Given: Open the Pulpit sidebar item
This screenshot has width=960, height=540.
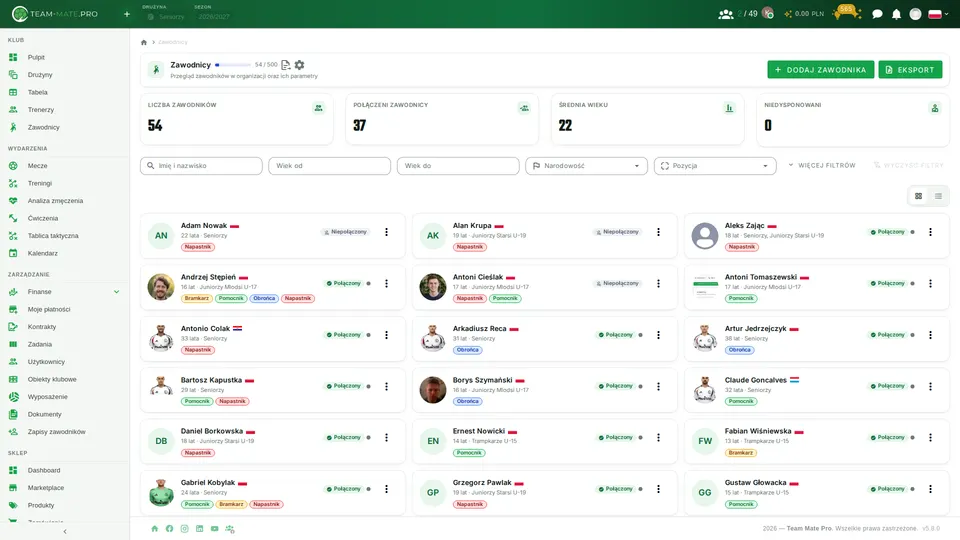Looking at the screenshot, I should point(36,57).
